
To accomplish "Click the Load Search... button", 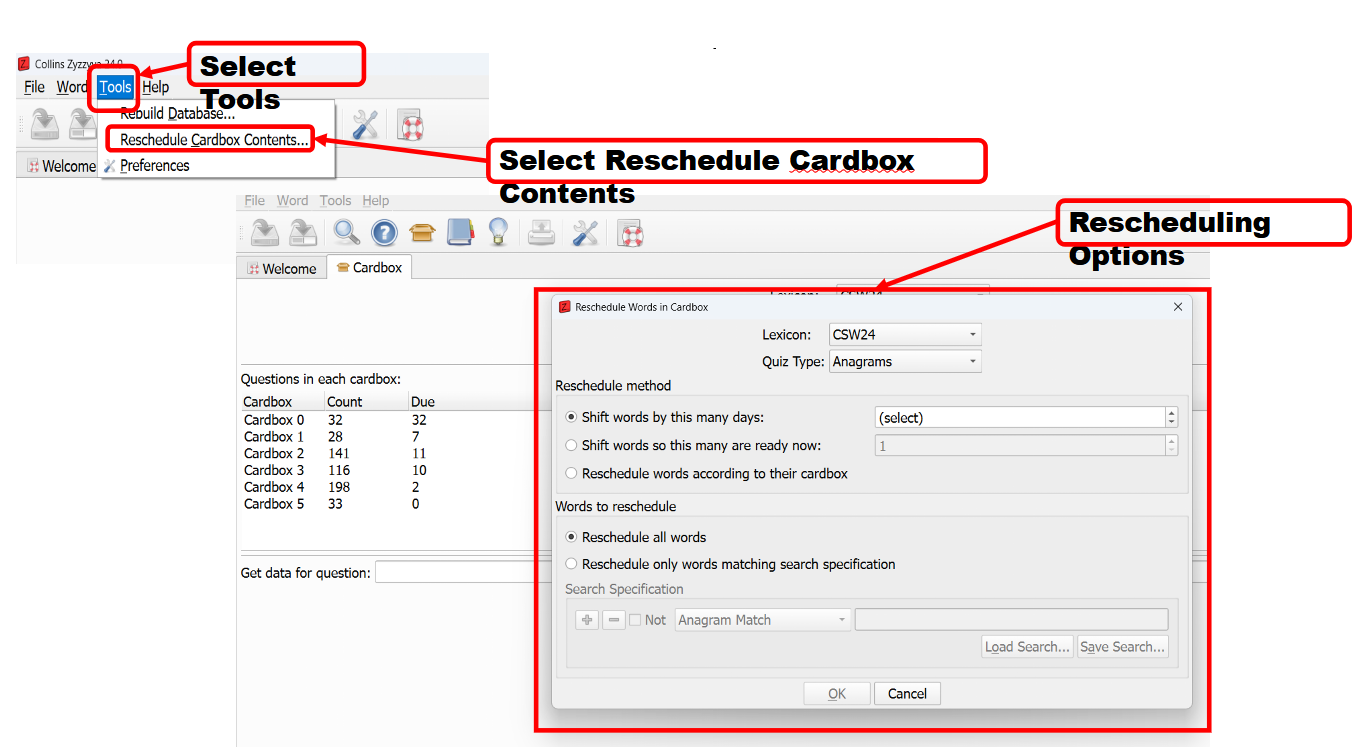I will [x=1027, y=647].
